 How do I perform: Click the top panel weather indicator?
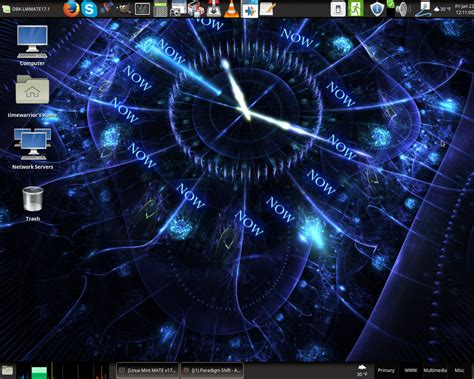click(442, 9)
